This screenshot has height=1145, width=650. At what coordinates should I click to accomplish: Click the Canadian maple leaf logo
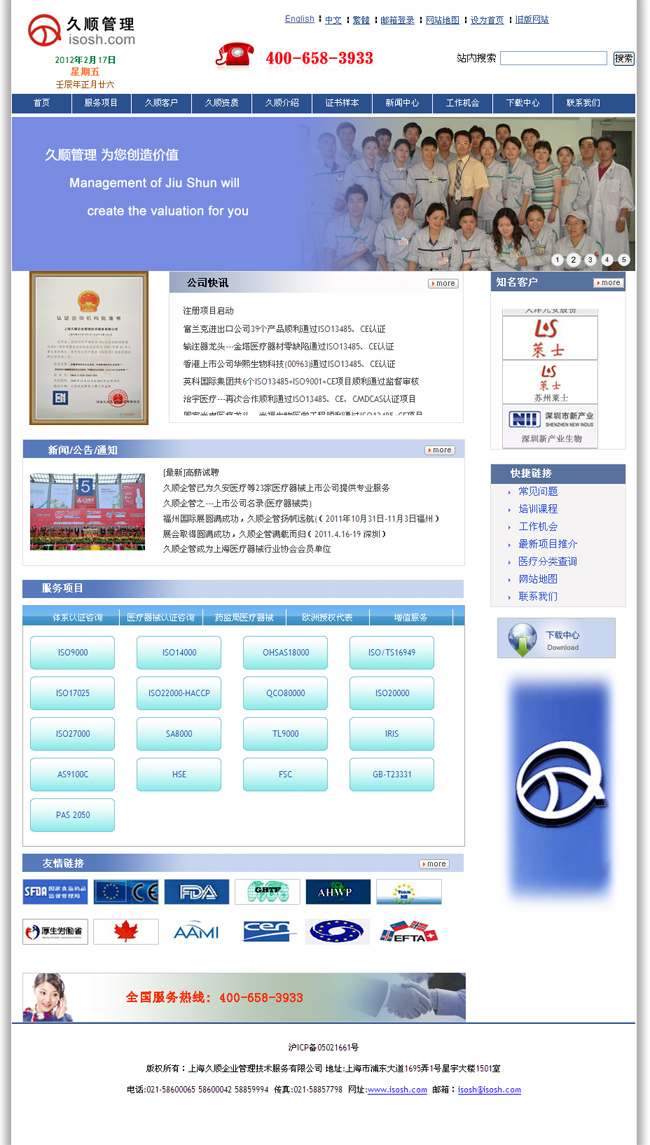click(x=126, y=932)
